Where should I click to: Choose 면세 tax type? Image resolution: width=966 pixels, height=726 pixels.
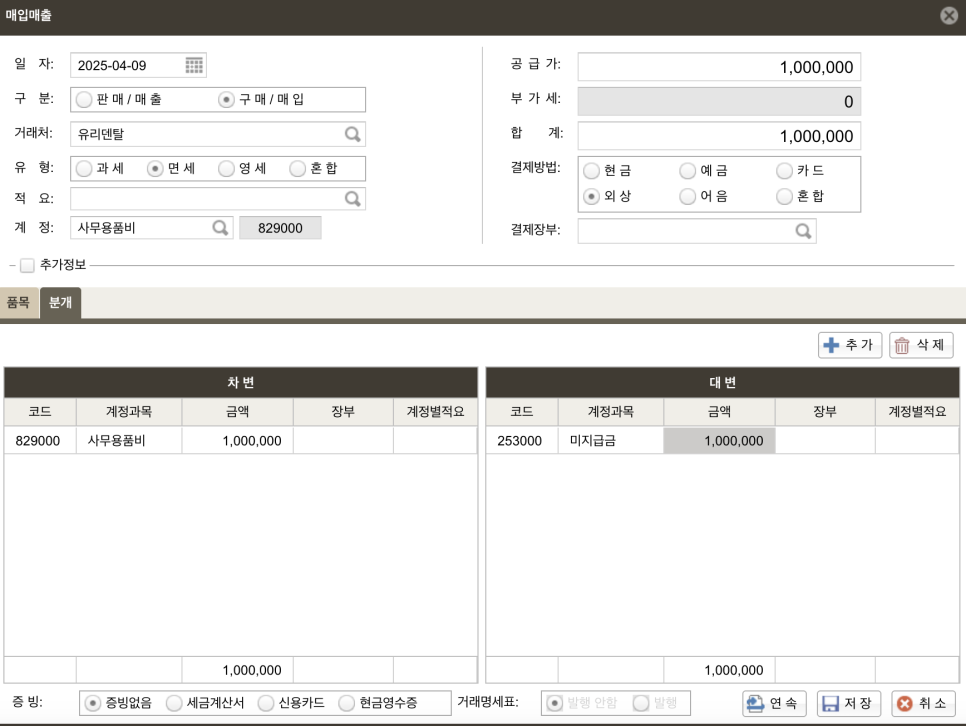click(x=155, y=168)
